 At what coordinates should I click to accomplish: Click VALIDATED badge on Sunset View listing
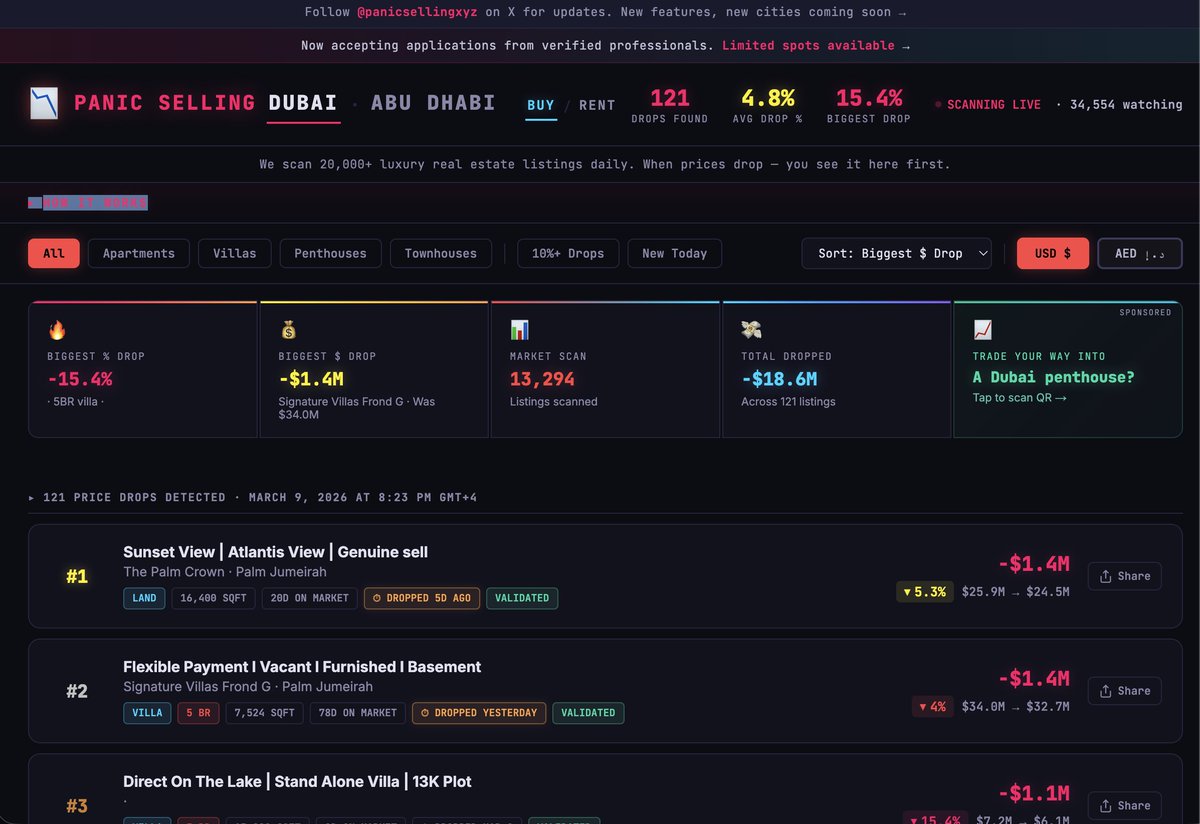[522, 598]
